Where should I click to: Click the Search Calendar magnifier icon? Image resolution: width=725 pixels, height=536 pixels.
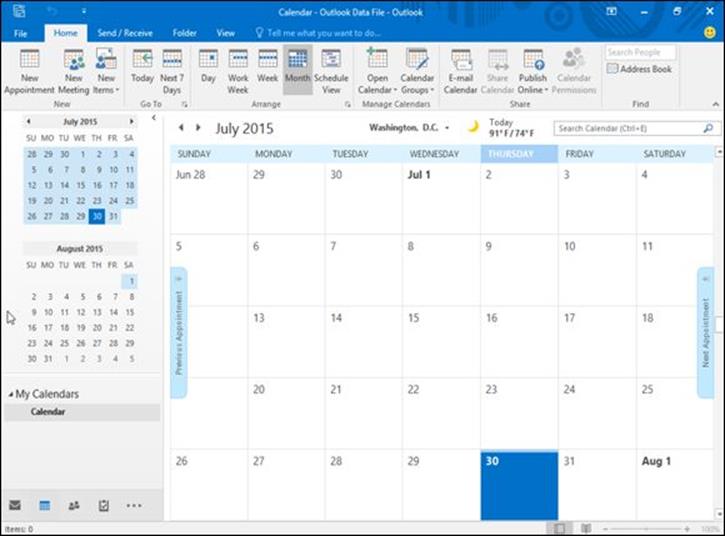coord(708,129)
